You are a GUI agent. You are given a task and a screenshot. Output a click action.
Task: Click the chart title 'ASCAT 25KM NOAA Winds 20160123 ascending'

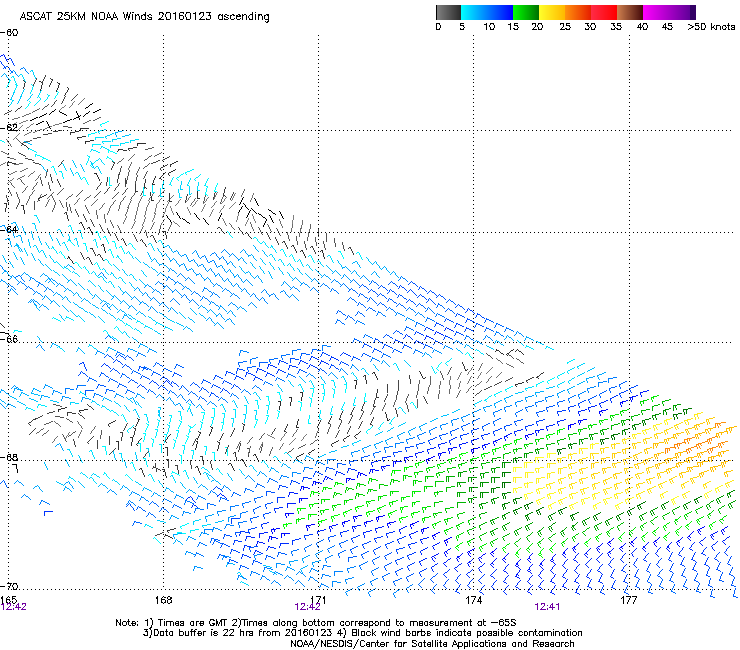(x=144, y=17)
